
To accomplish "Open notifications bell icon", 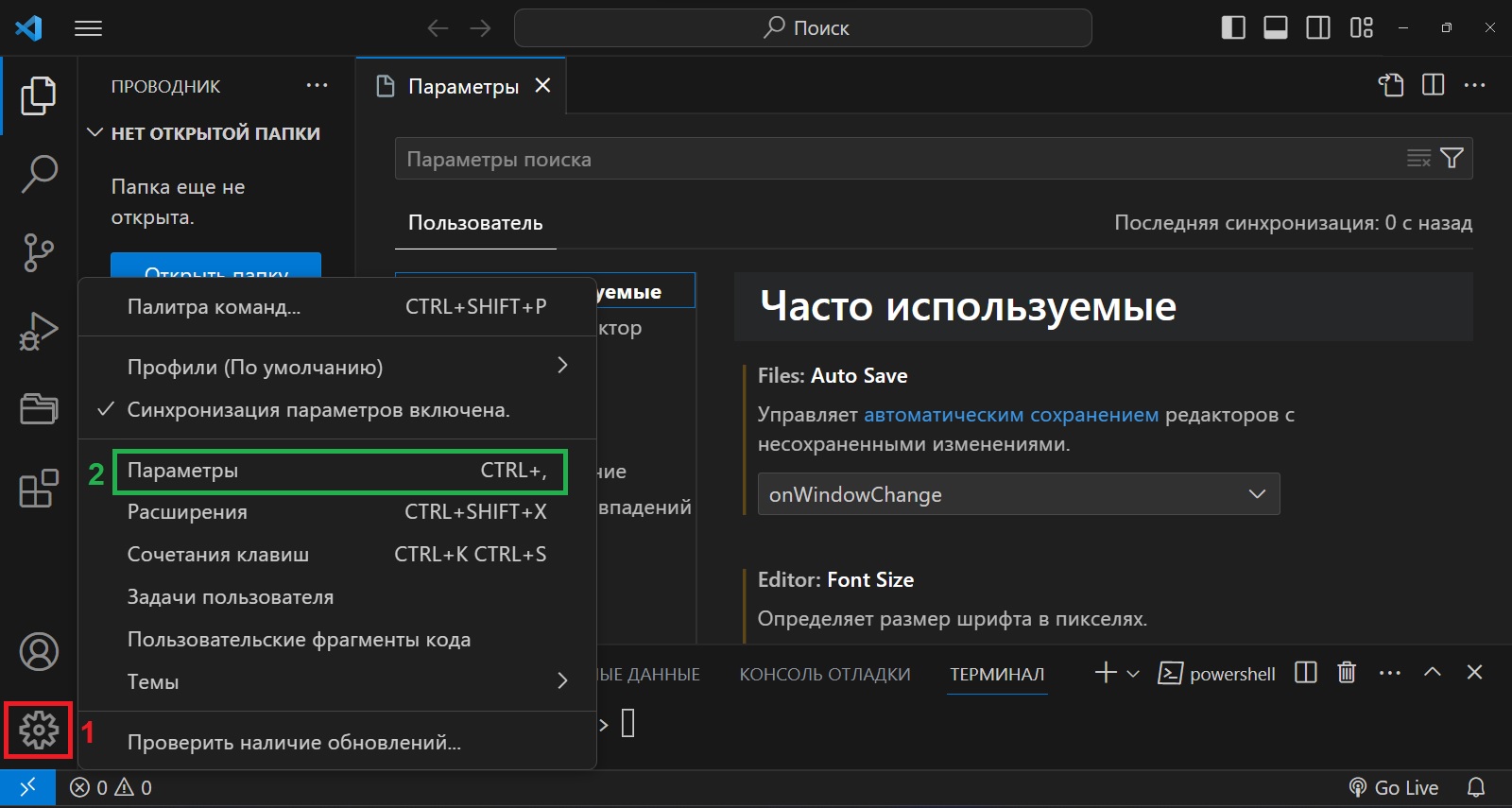I will point(1476,787).
